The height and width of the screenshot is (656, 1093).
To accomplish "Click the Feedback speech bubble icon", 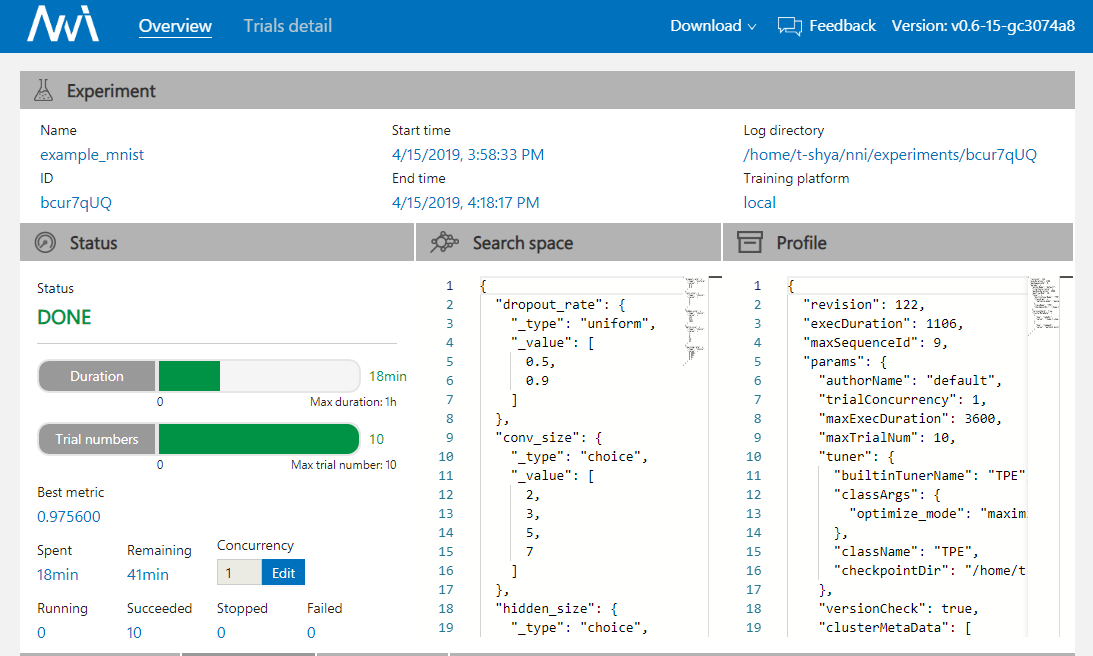I will (x=790, y=26).
